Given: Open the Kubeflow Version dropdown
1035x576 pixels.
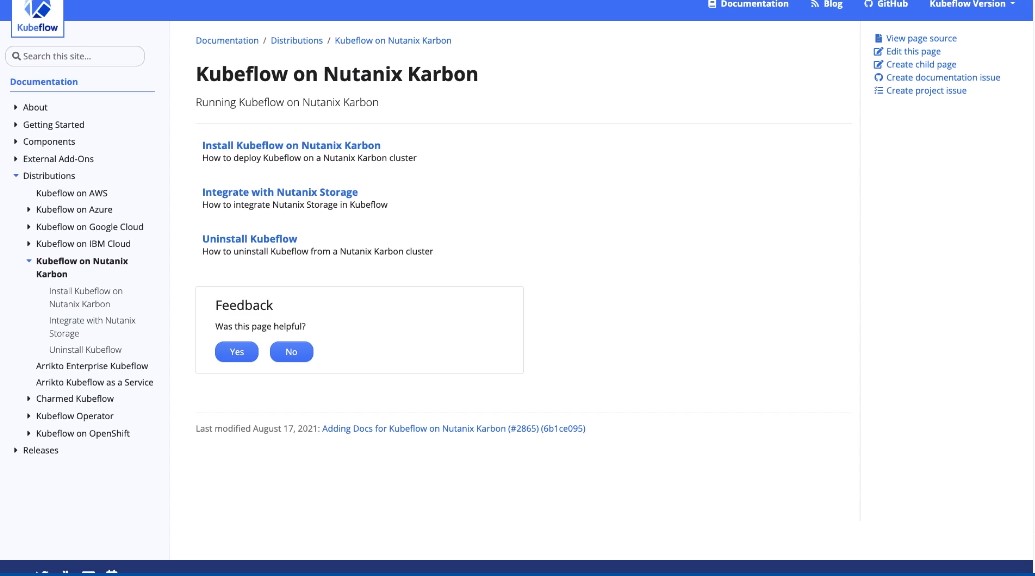Looking at the screenshot, I should coord(971,4).
